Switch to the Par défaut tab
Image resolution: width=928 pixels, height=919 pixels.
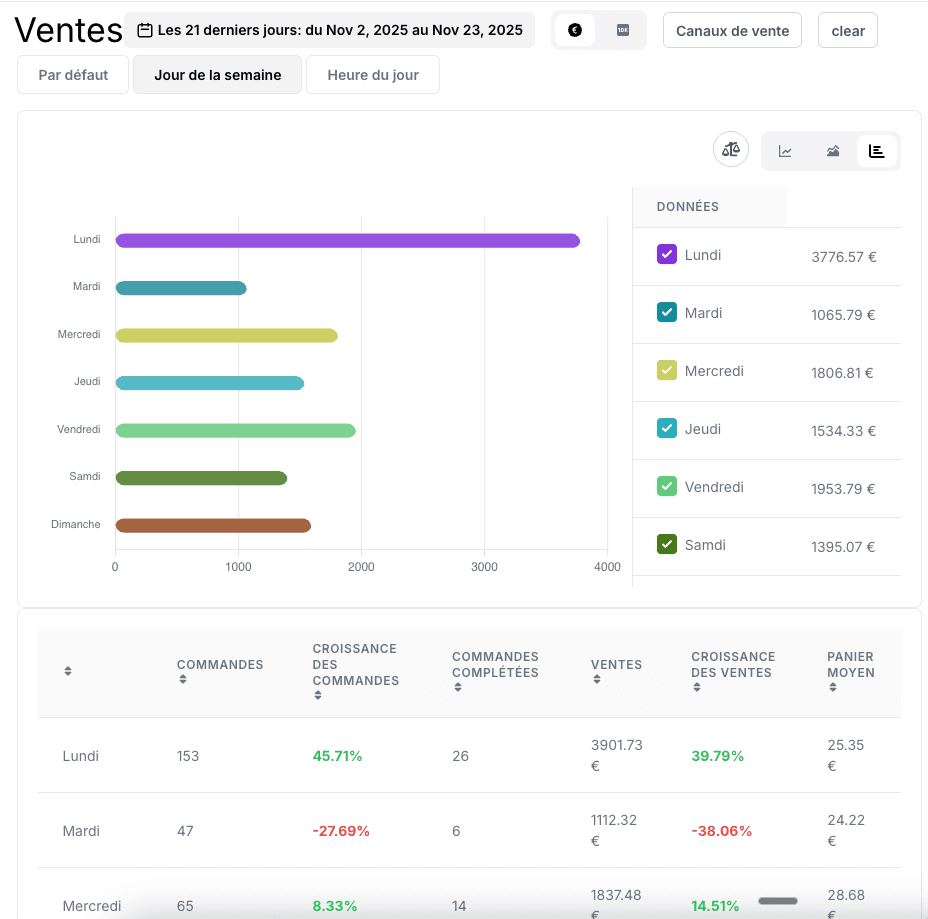point(73,75)
